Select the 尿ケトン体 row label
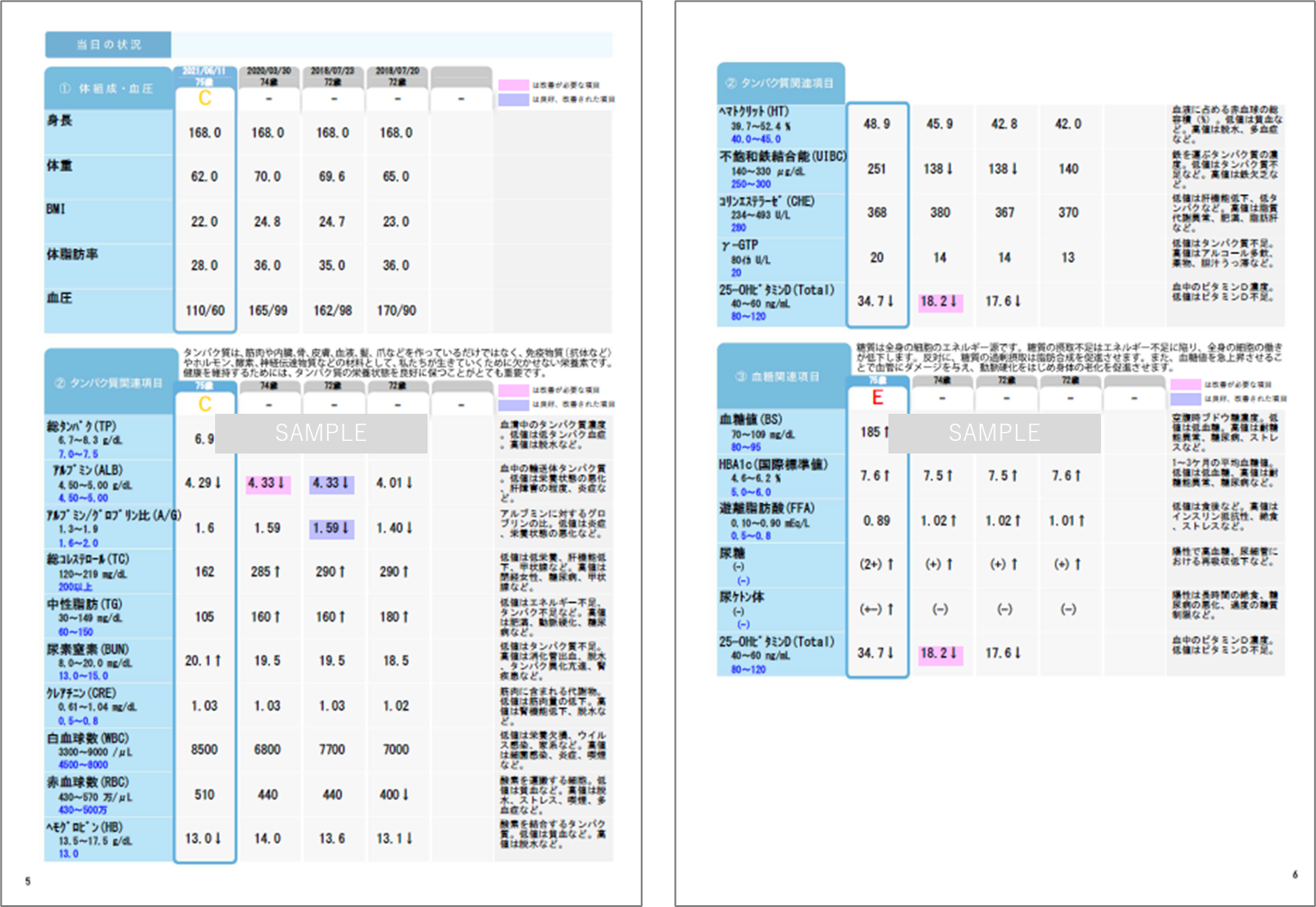The image size is (1316, 907). [x=742, y=597]
